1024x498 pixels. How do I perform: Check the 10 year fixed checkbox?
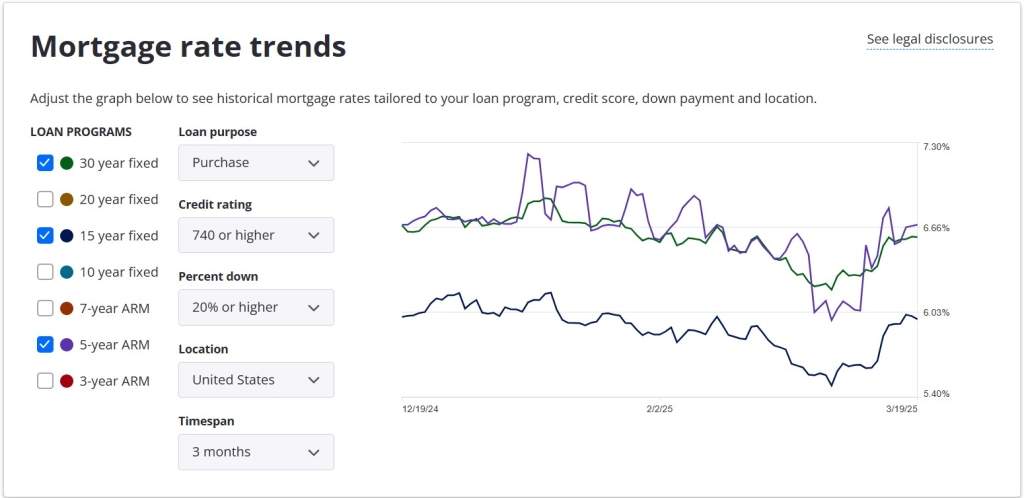pyautogui.click(x=45, y=272)
